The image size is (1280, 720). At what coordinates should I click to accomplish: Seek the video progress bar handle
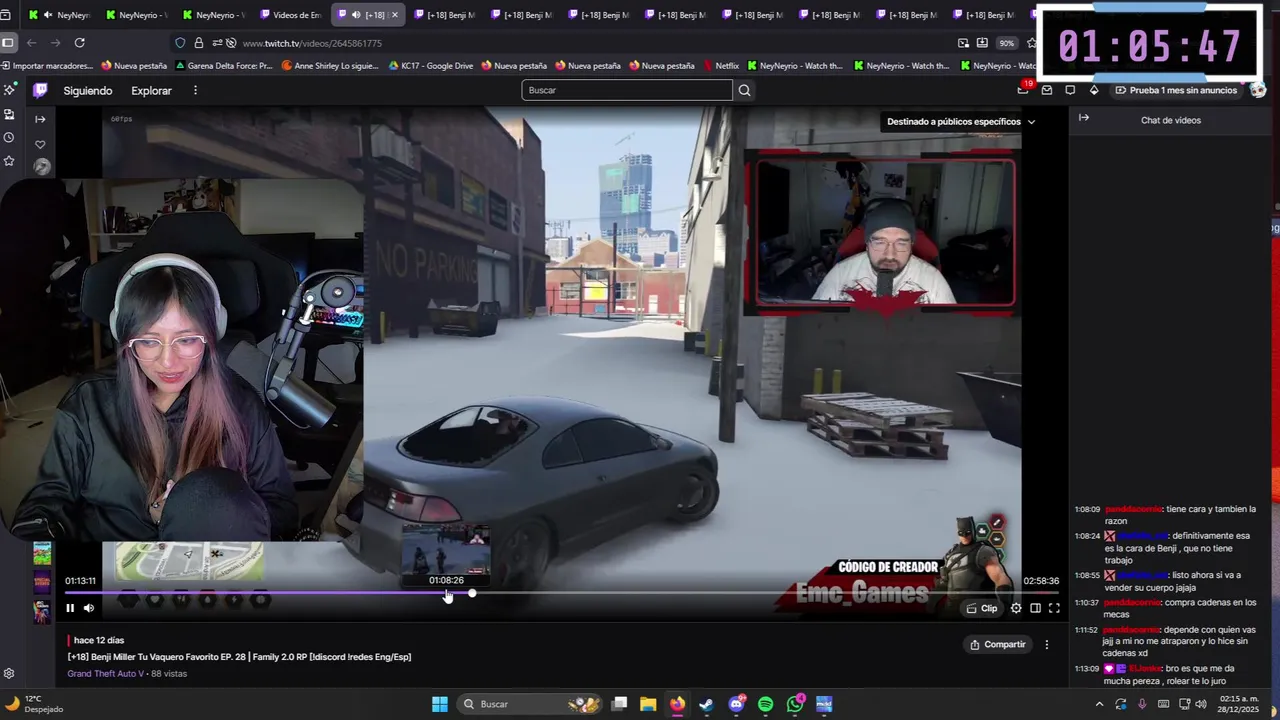pos(472,594)
